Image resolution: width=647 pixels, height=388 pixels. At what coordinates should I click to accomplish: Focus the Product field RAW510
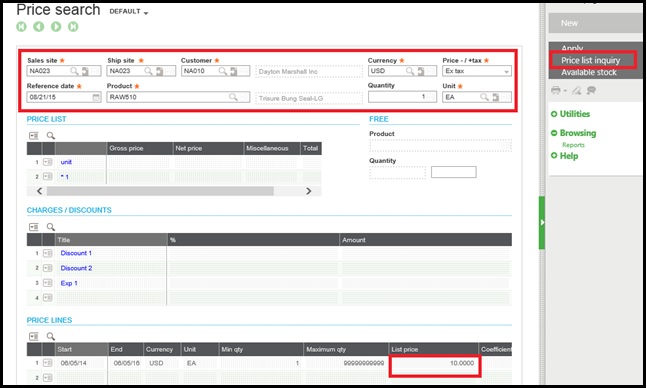point(178,97)
